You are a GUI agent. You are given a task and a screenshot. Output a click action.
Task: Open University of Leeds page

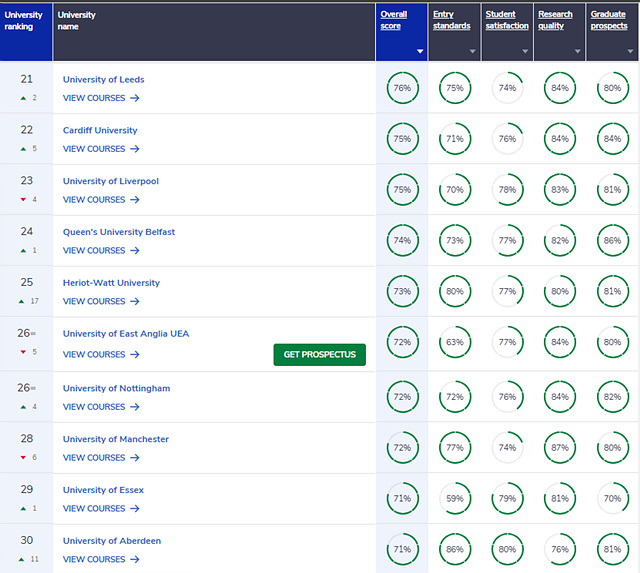point(103,80)
